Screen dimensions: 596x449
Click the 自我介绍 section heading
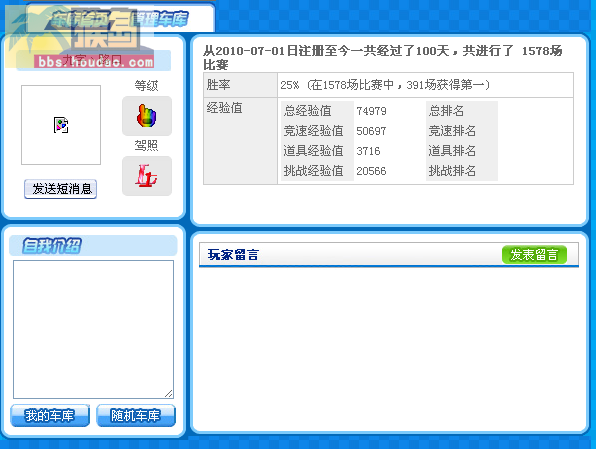(52, 246)
